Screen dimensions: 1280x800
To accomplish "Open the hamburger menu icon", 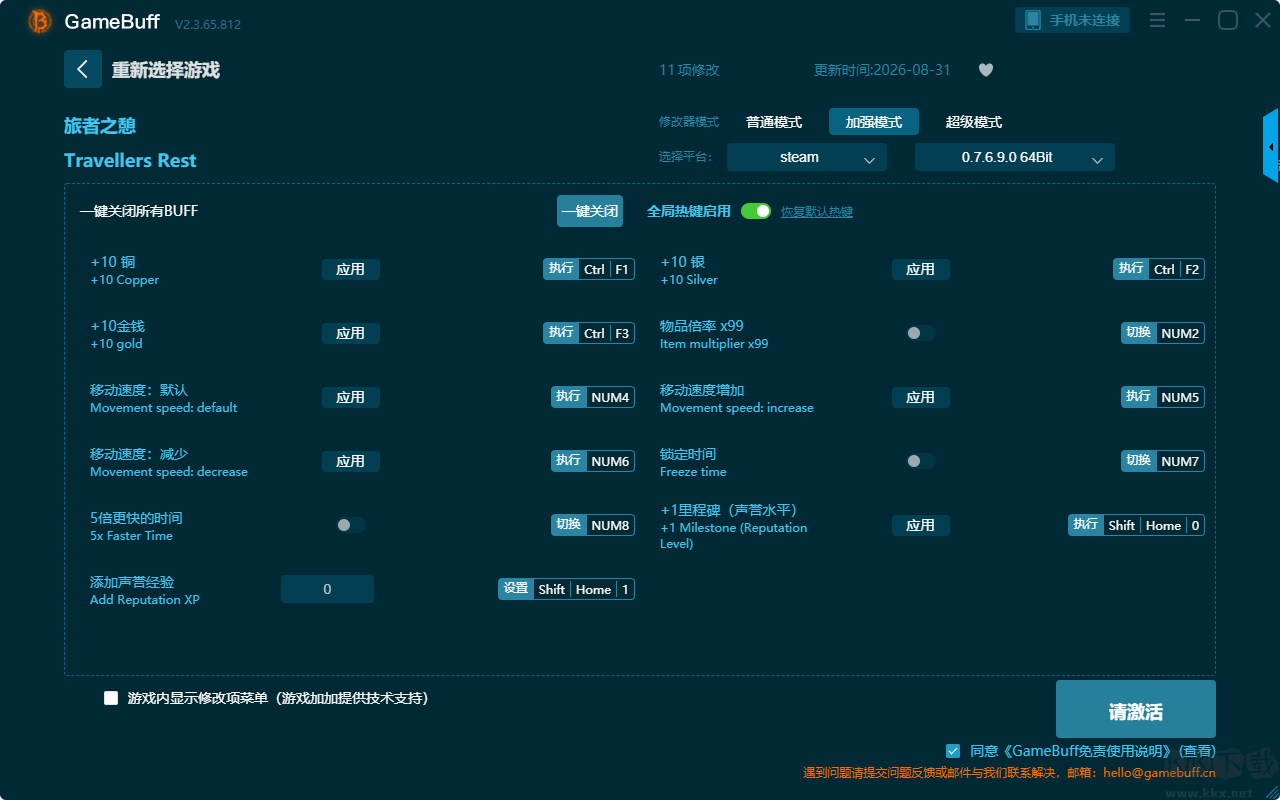I will [x=1157, y=20].
